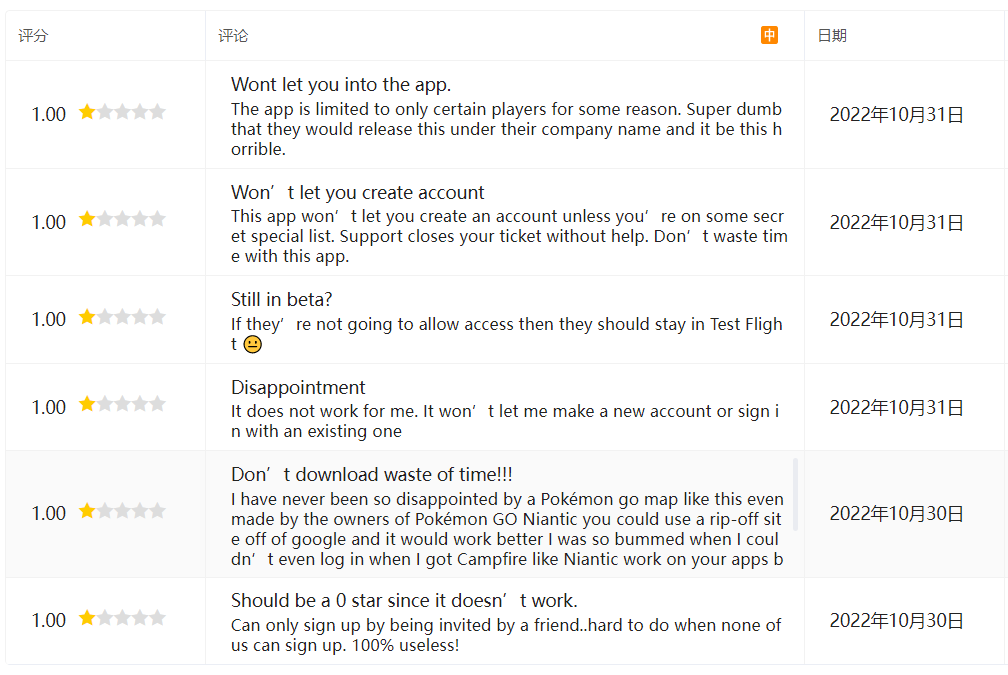Click the 日期 column header
Viewport: 1008px width, 675px height.
tap(832, 36)
